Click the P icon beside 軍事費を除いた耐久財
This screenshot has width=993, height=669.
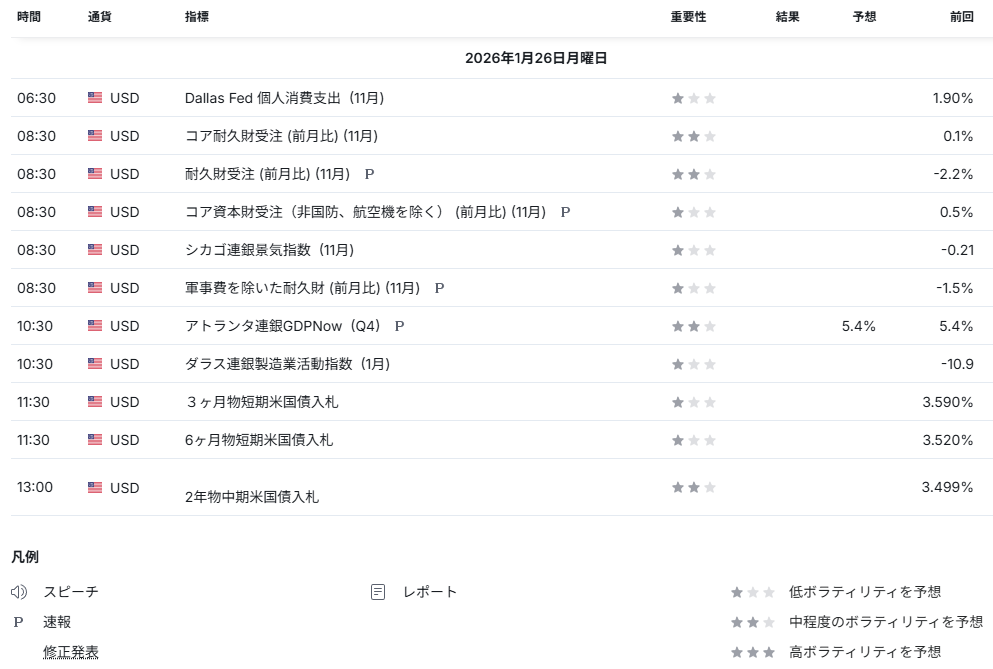pos(439,288)
